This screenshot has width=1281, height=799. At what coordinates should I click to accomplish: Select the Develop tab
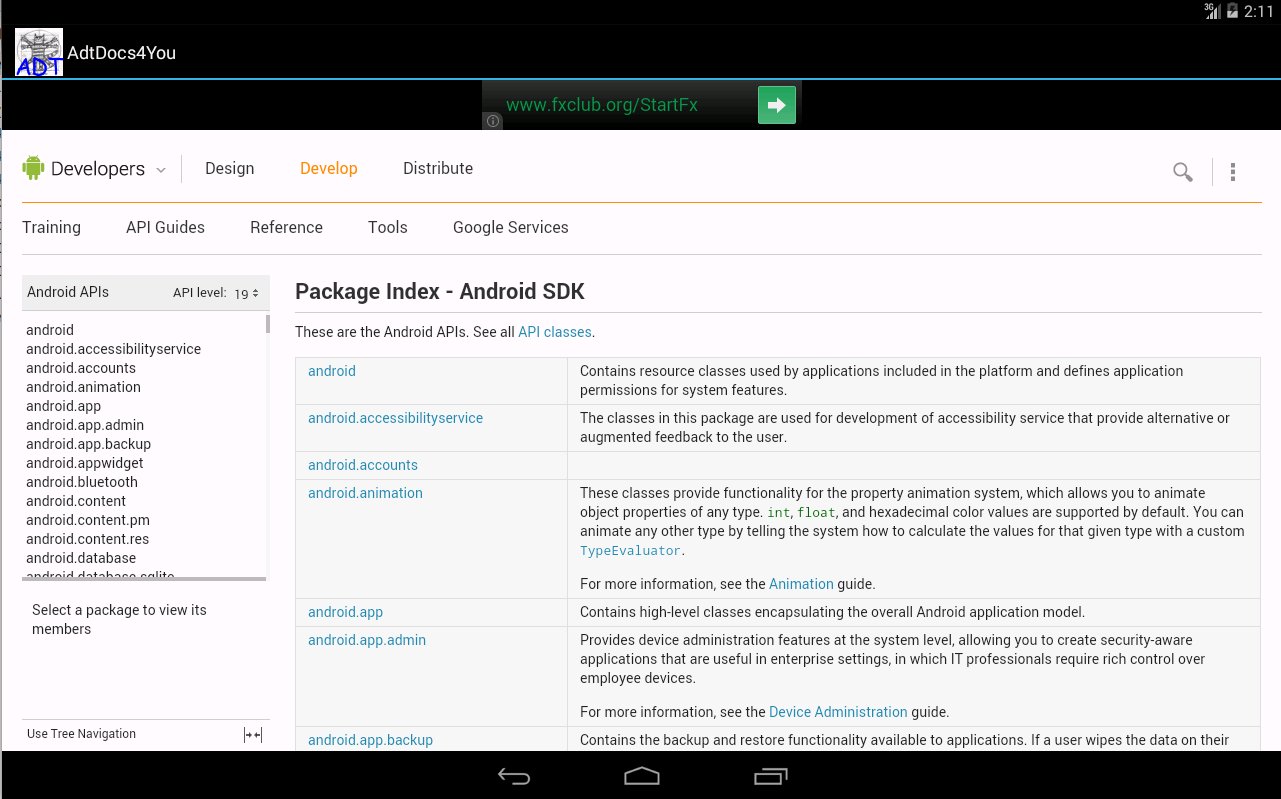[329, 168]
